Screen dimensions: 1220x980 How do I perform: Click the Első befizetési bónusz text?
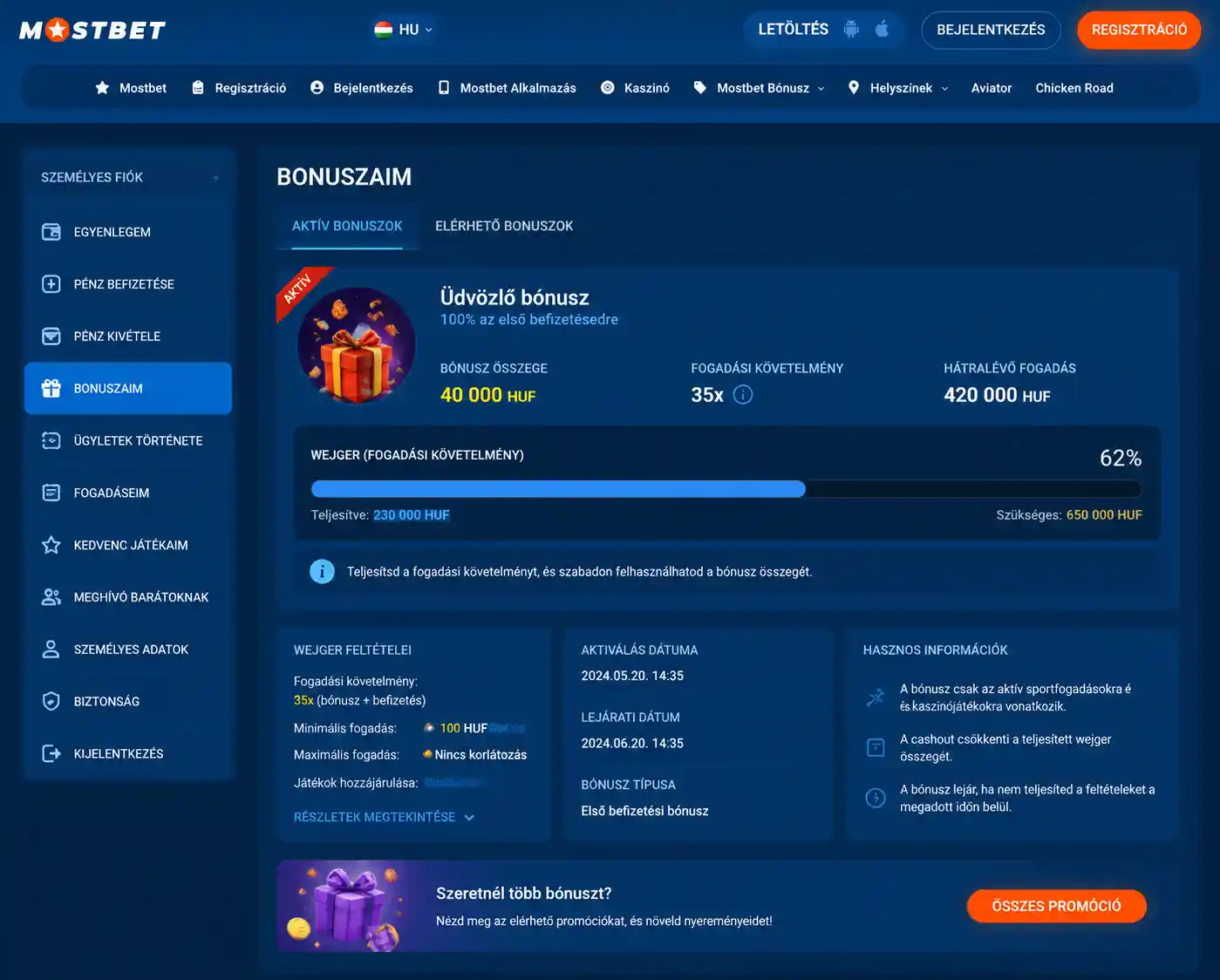tap(644, 811)
